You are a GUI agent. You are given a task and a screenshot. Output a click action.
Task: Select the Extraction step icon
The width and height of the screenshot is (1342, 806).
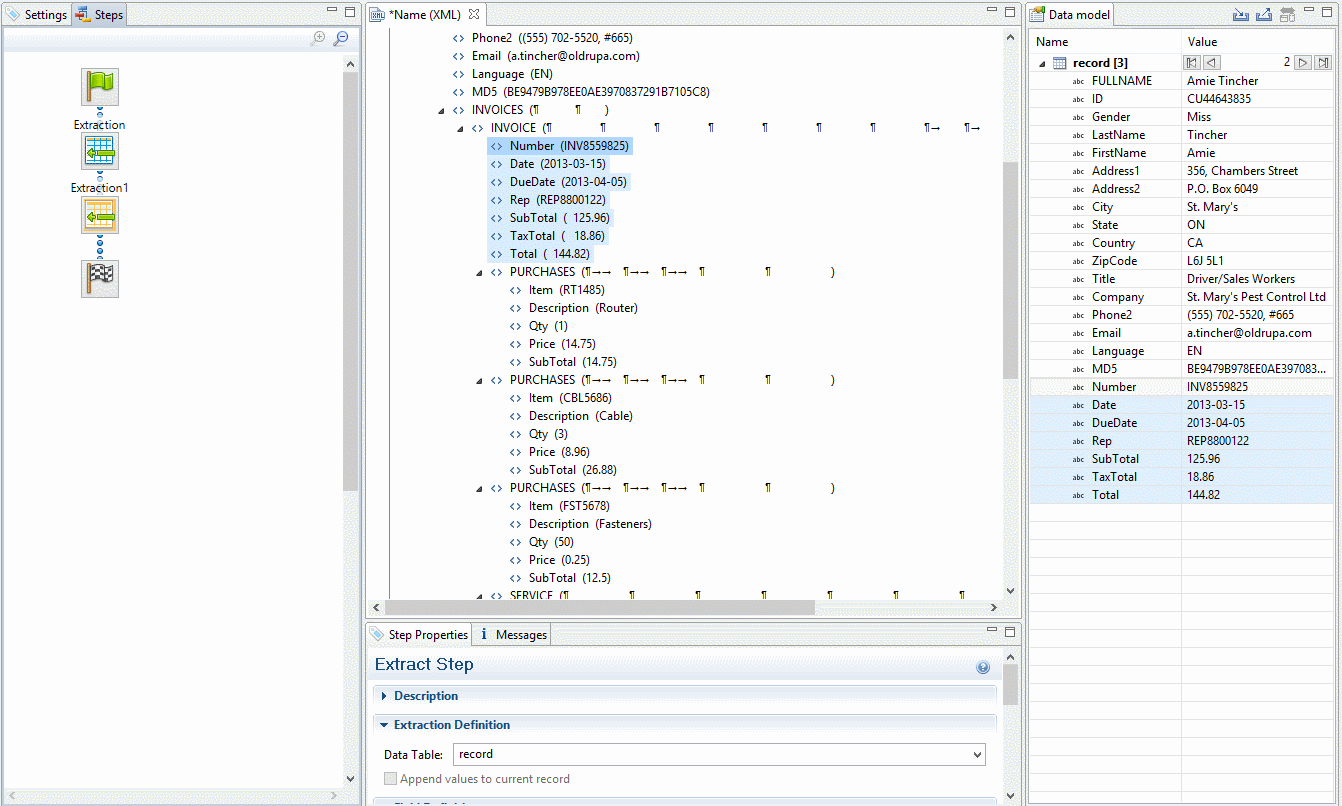tap(100, 151)
